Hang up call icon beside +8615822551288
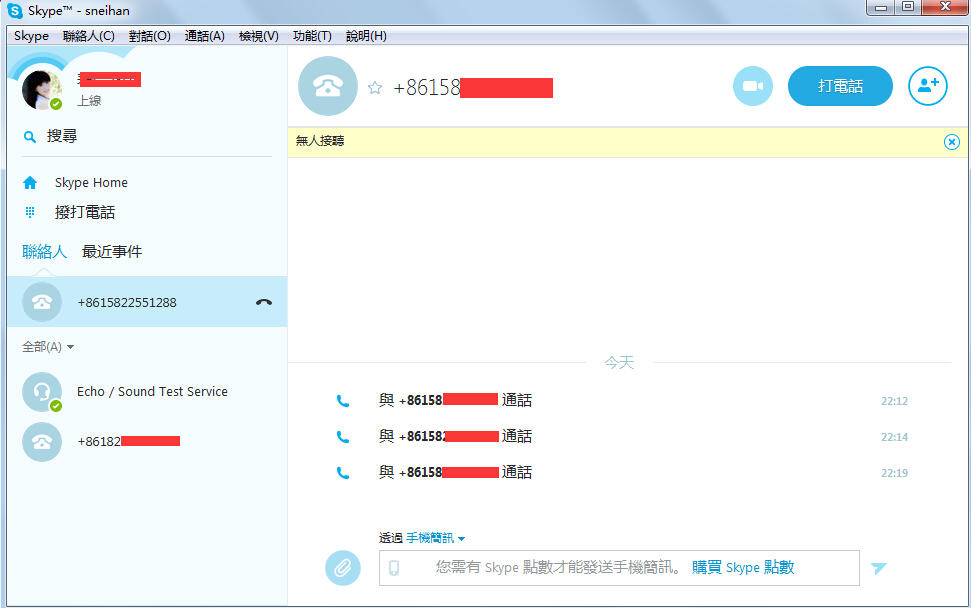Viewport: 971px width, 608px height. [x=264, y=302]
